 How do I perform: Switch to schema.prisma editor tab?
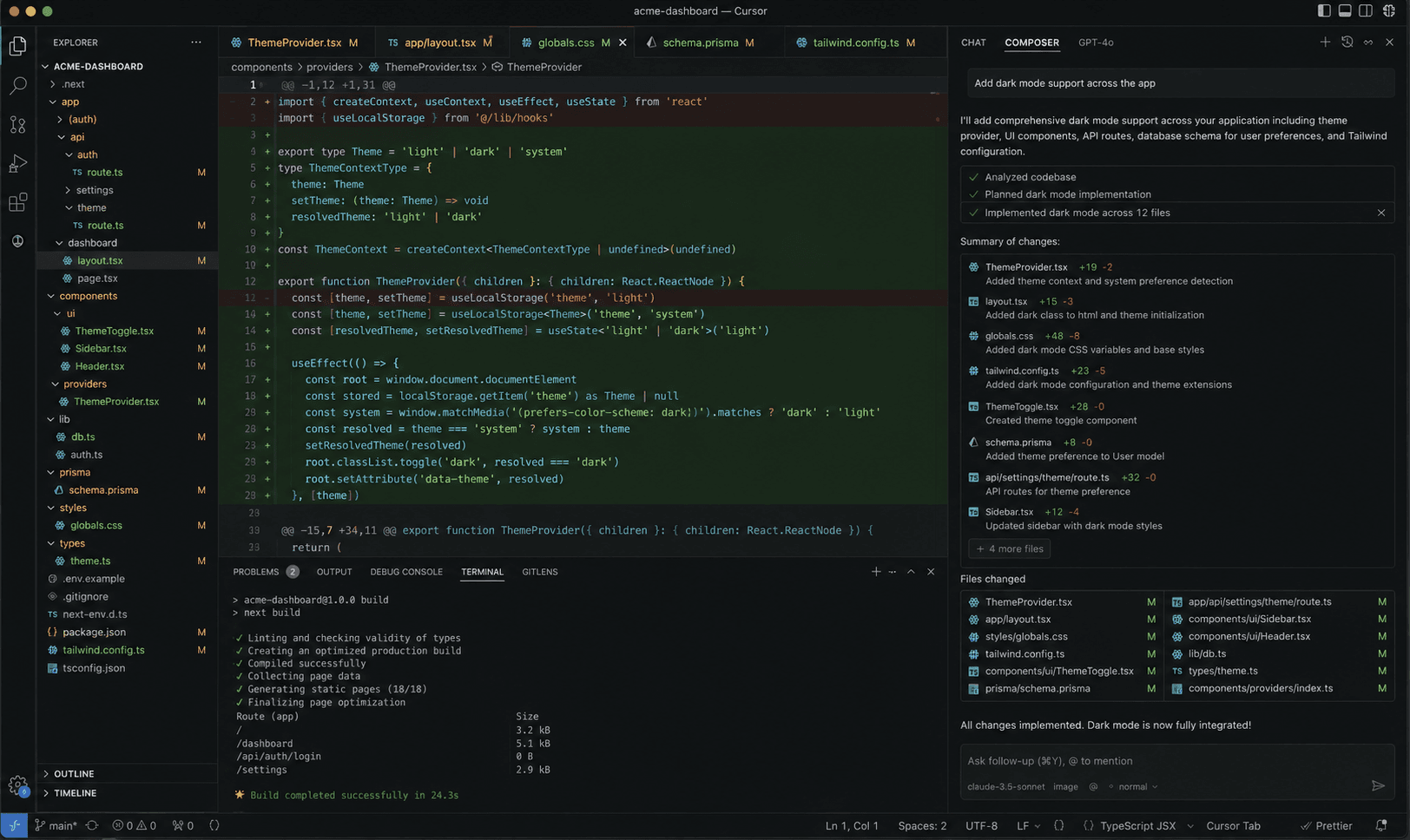pyautogui.click(x=700, y=43)
